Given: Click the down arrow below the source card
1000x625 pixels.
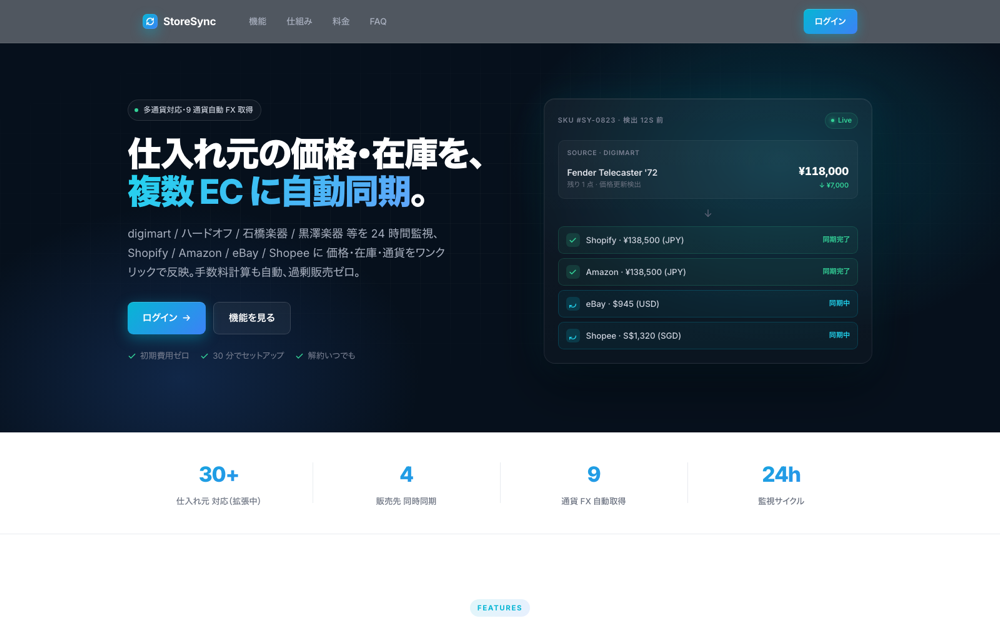Looking at the screenshot, I should [708, 214].
